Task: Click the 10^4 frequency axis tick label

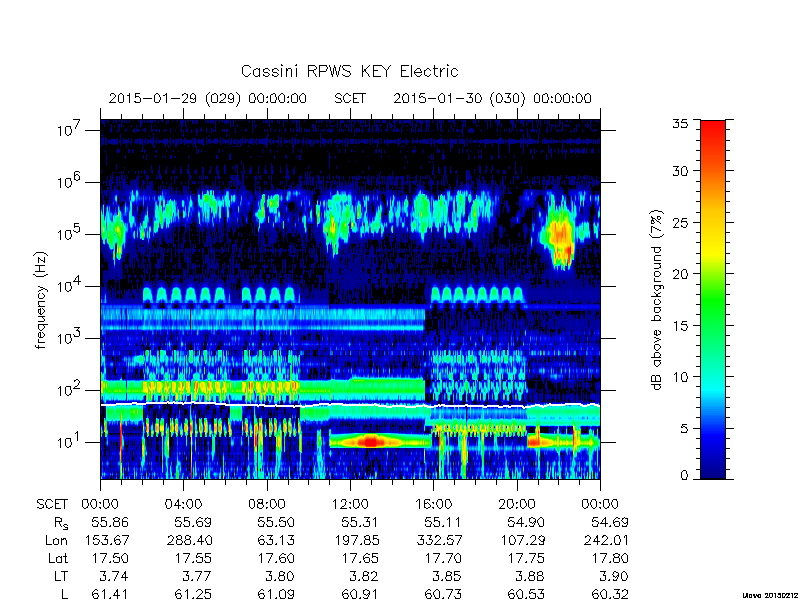Action: click(67, 285)
